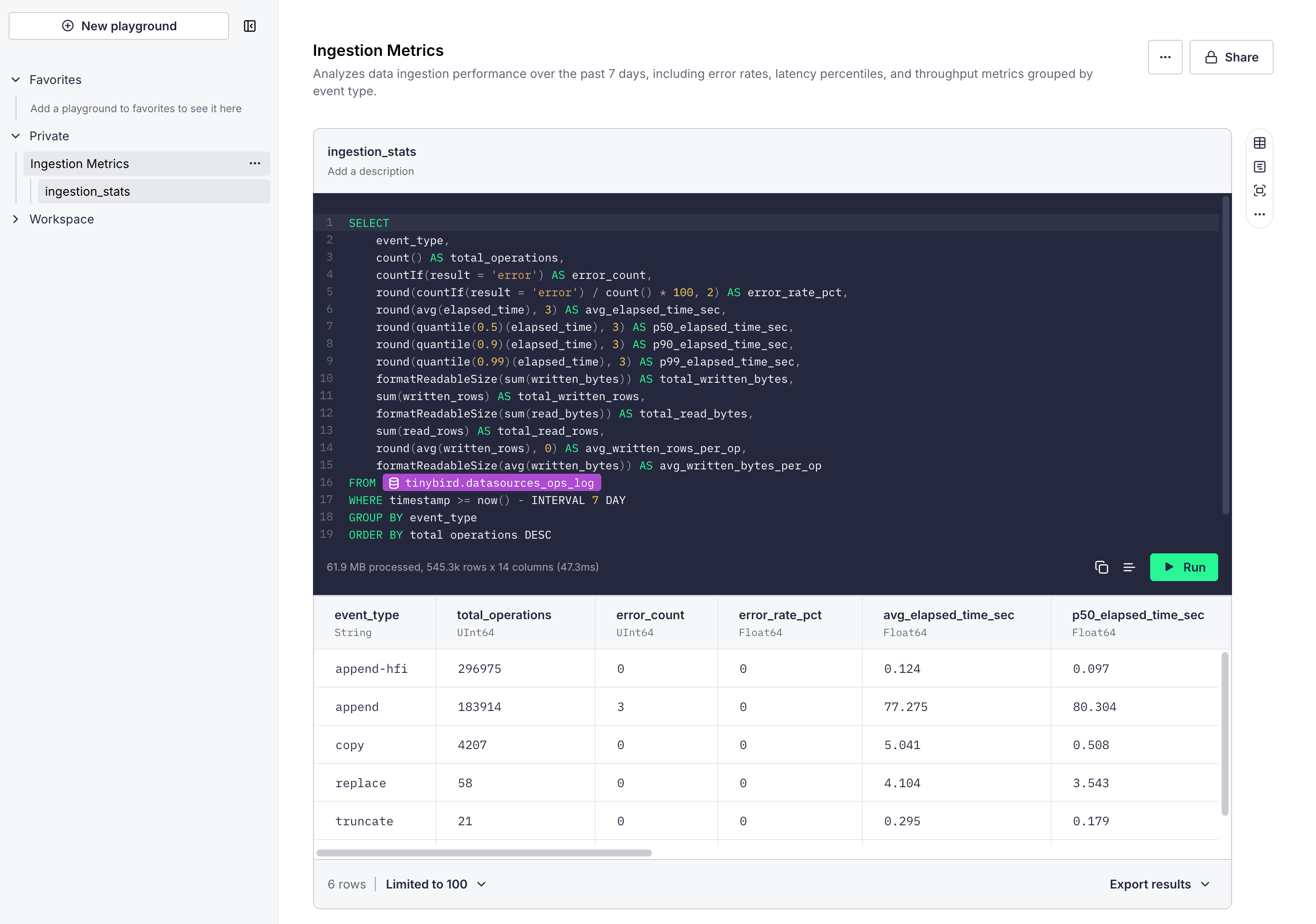Expand the Workspace section
The image size is (1316, 924).
click(x=16, y=219)
